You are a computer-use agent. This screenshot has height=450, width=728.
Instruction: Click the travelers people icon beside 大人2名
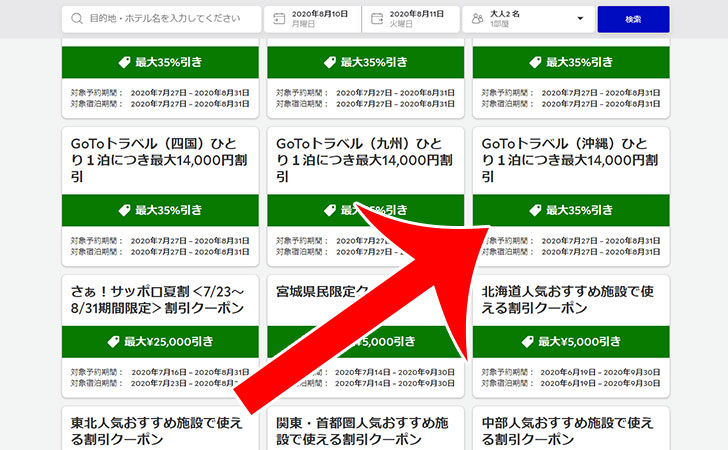coord(477,19)
